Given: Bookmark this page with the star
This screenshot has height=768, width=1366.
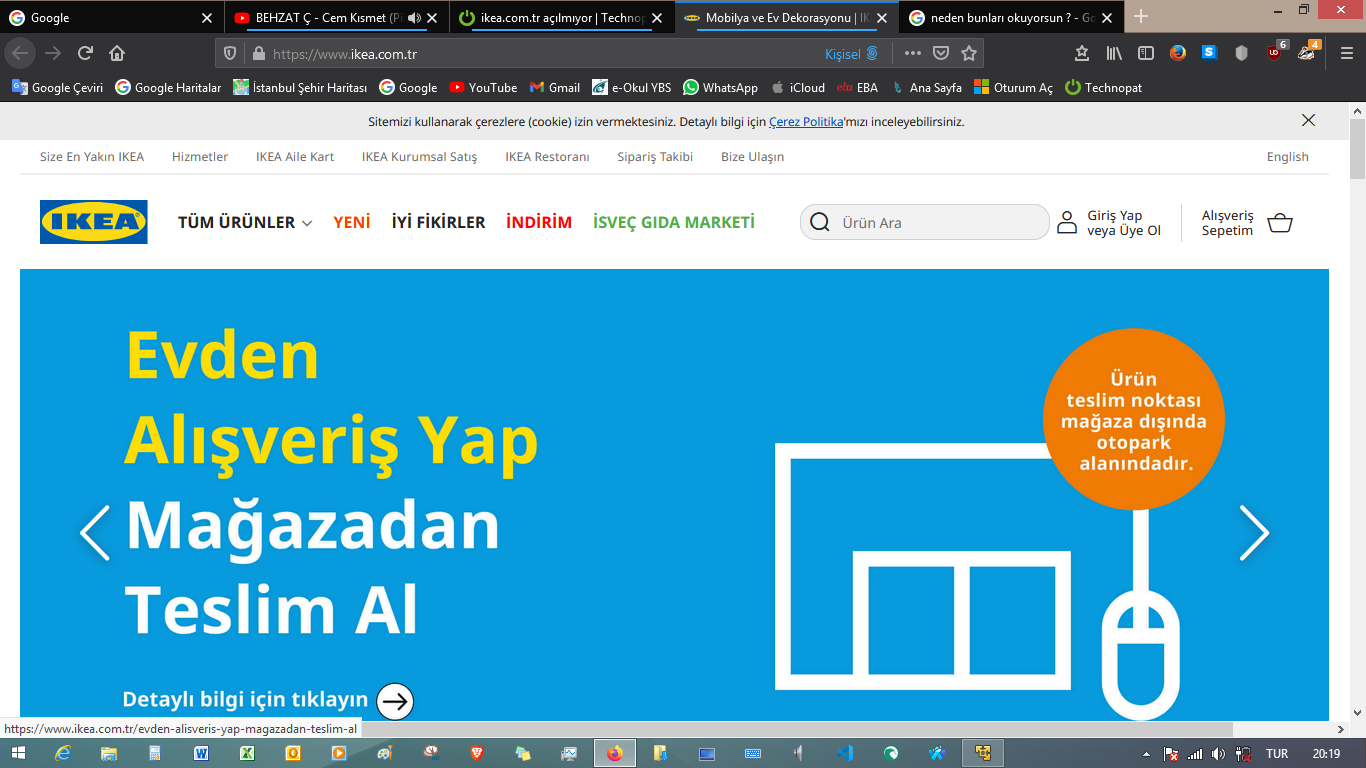Looking at the screenshot, I should (x=969, y=54).
